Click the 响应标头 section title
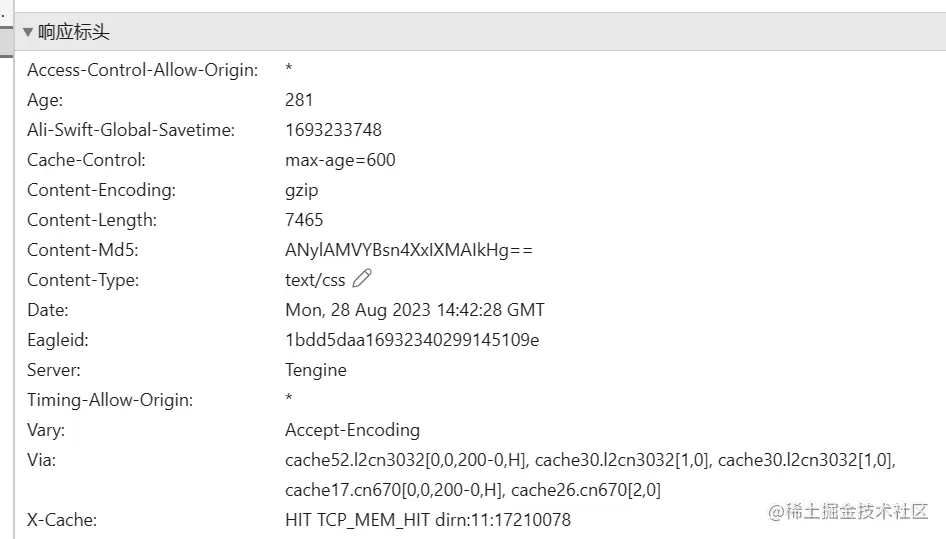Image resolution: width=946 pixels, height=539 pixels. (74, 32)
